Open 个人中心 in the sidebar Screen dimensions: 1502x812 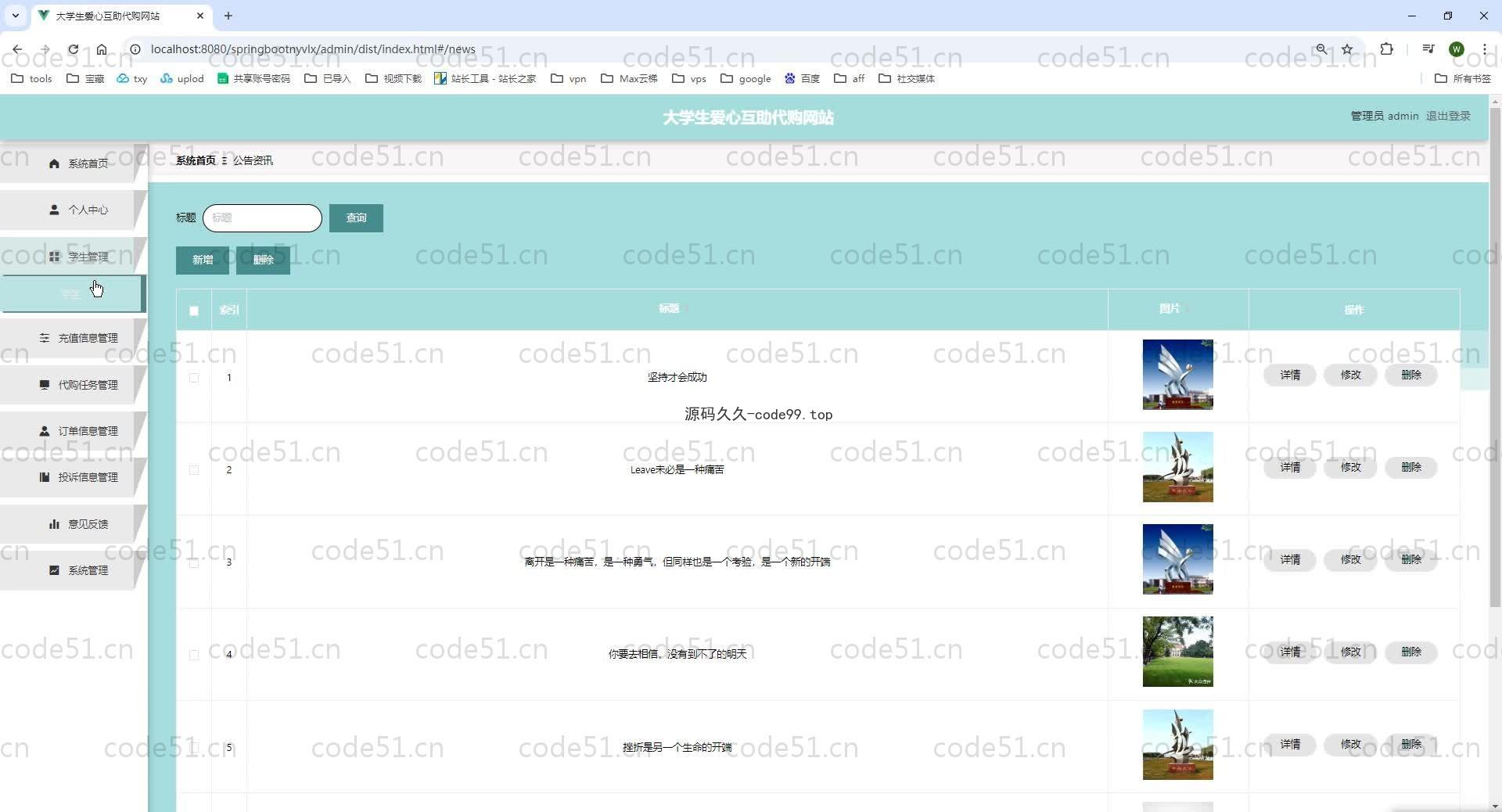(73, 210)
